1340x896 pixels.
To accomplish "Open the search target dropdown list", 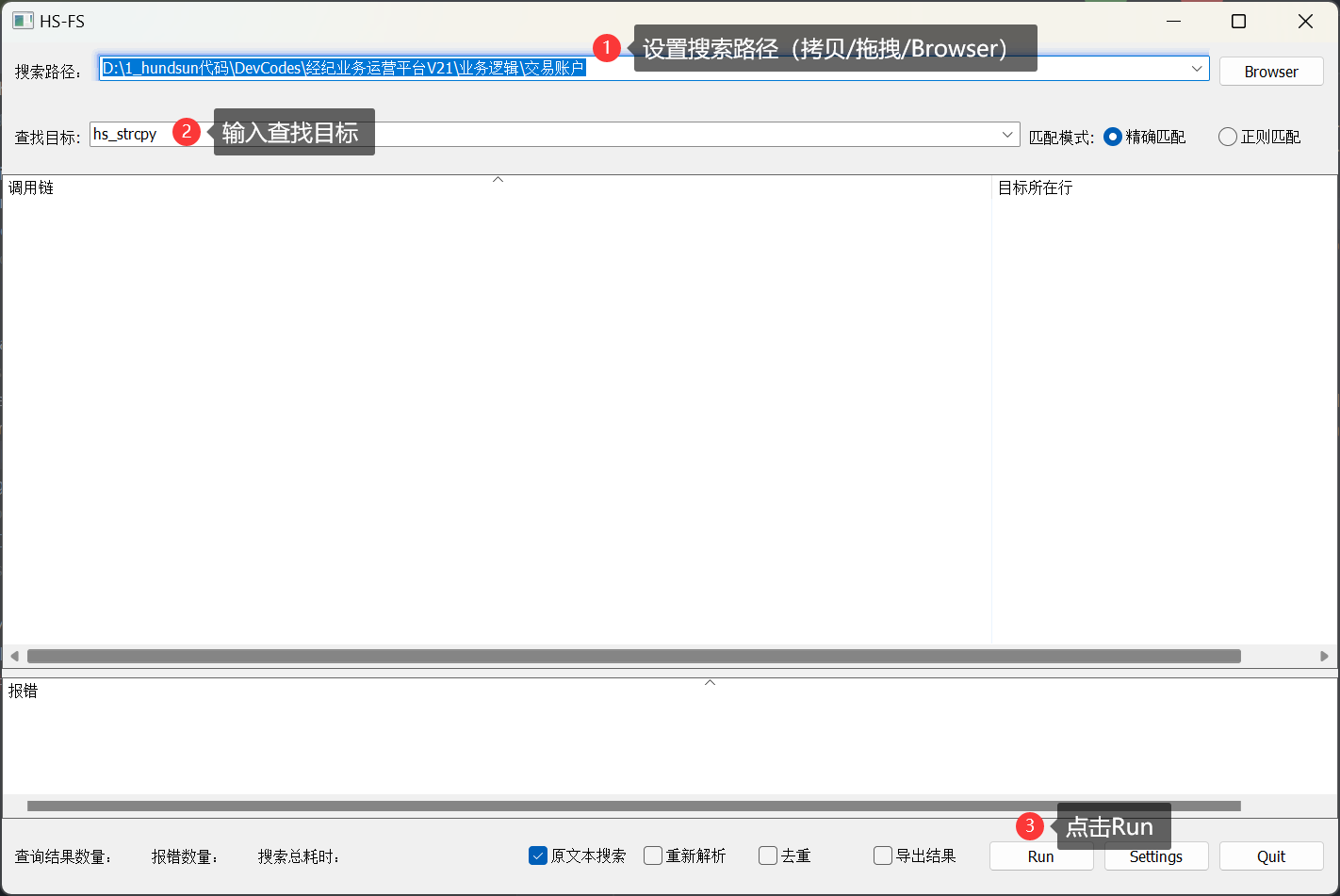I will pos(1007,136).
